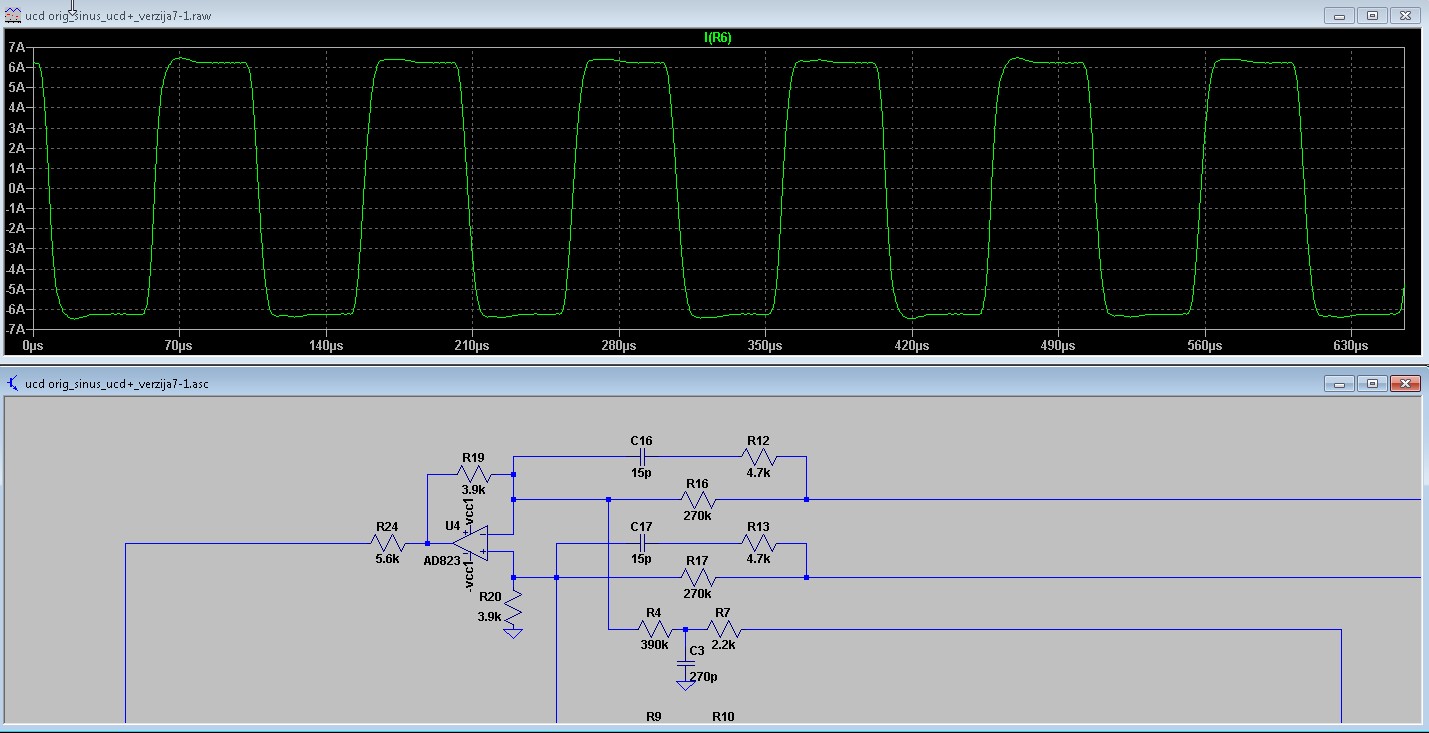The image size is (1429, 733).
Task: Click the 490µs label on time axis
Action: tap(1058, 345)
